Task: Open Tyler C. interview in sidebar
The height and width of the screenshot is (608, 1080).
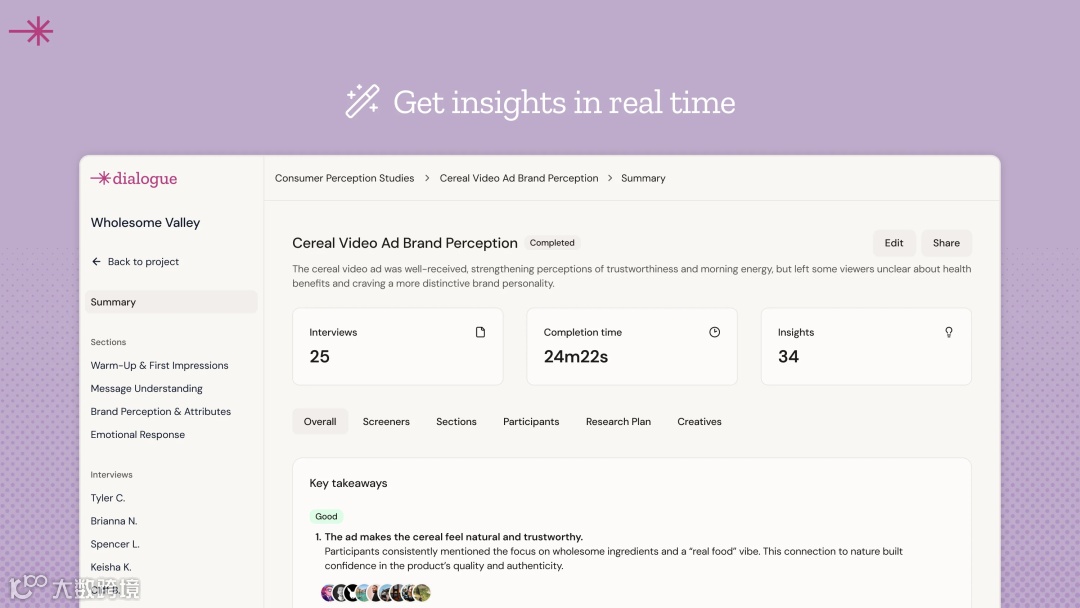Action: click(x=107, y=498)
